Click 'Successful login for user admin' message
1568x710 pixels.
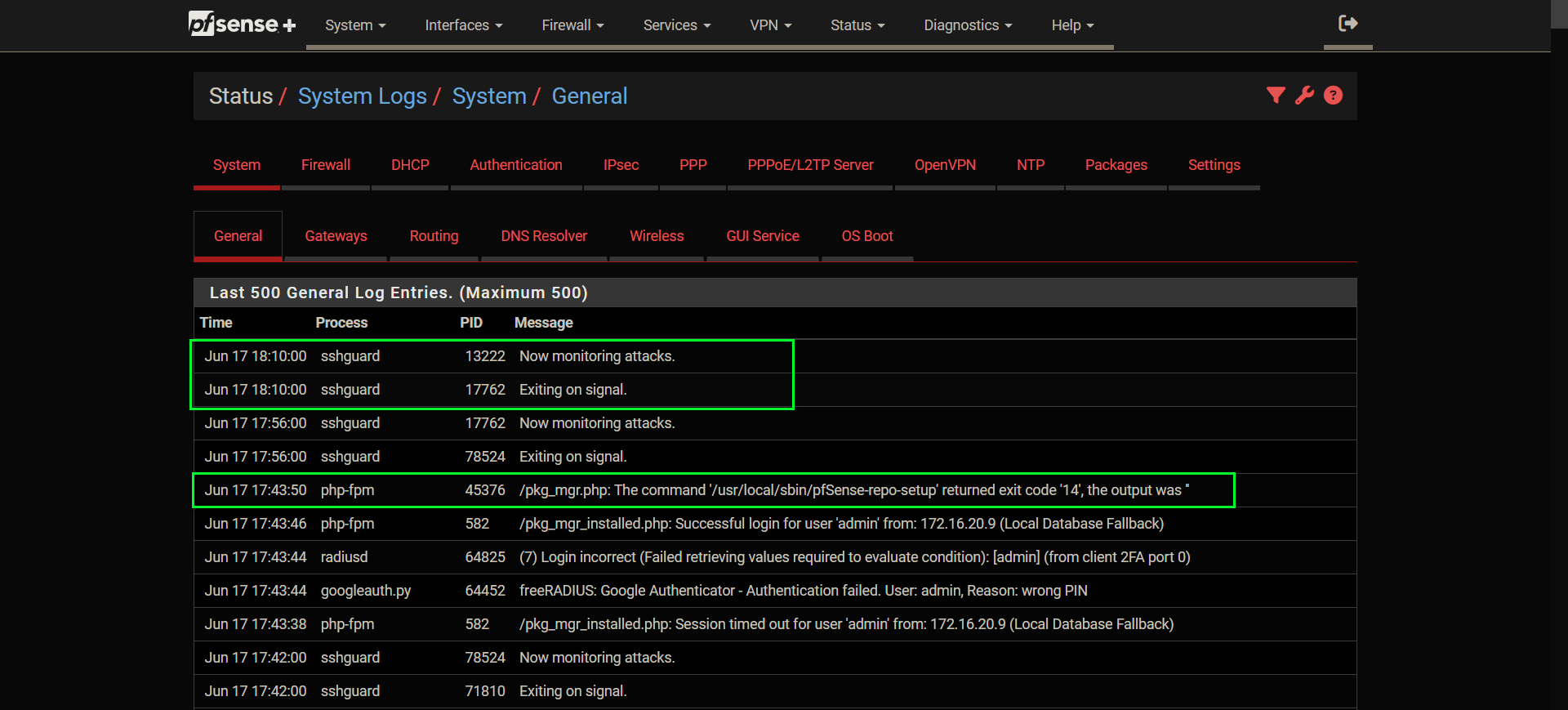click(x=841, y=524)
